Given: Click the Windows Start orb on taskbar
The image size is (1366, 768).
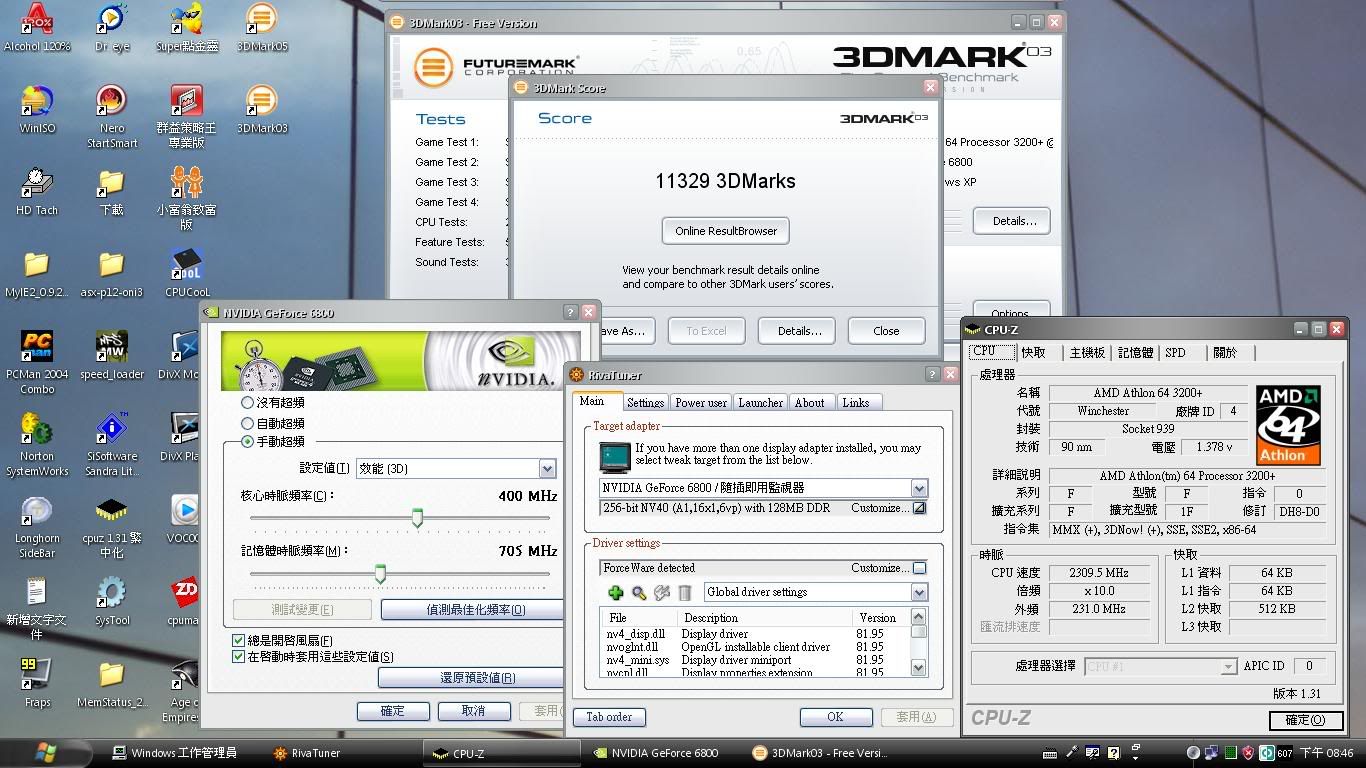Looking at the screenshot, I should [x=46, y=752].
